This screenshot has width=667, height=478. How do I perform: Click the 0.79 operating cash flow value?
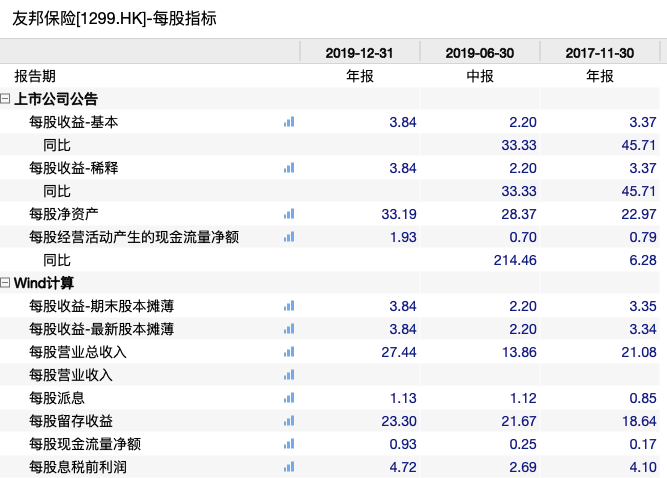[643, 237]
